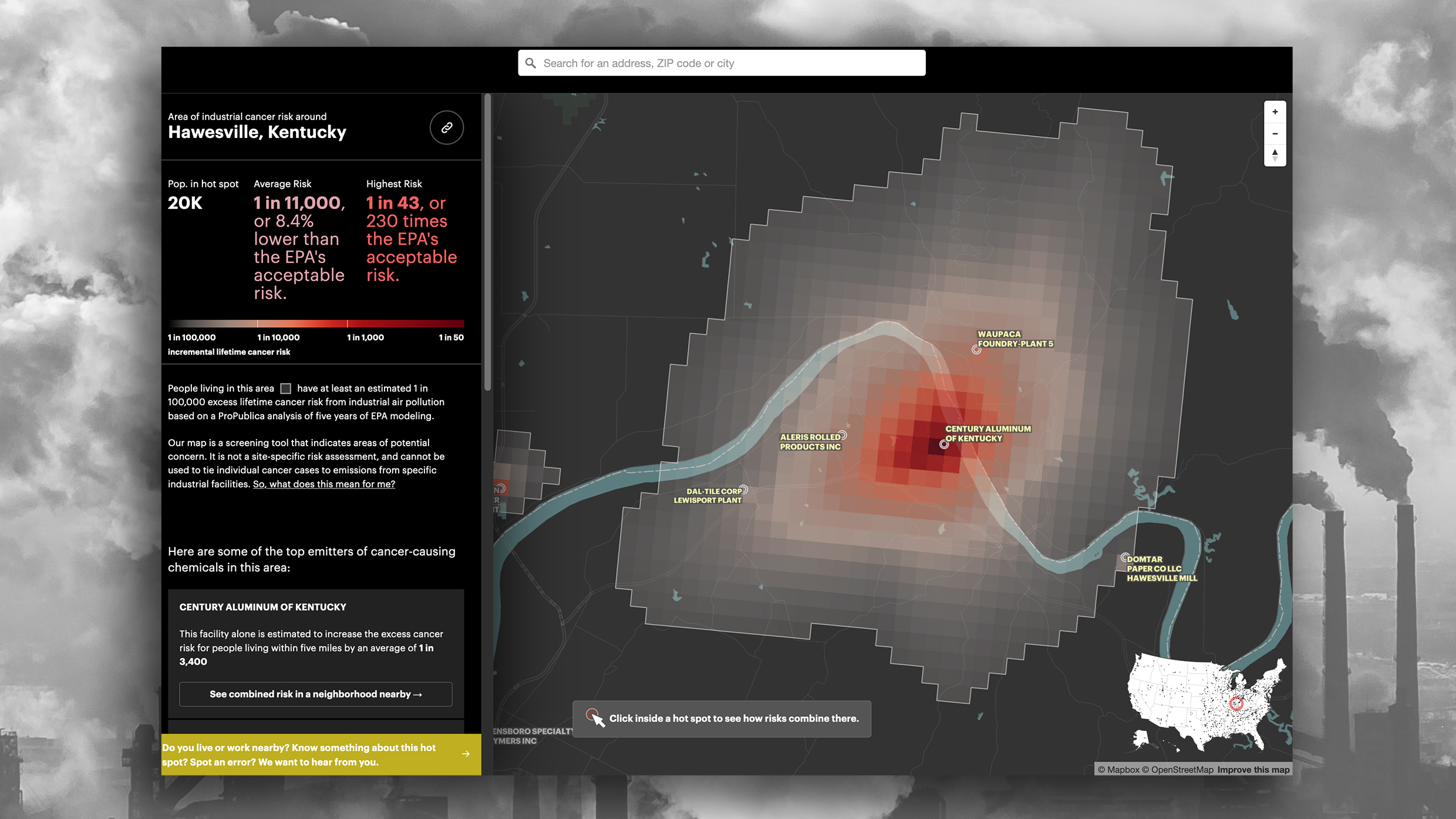1456x819 pixels.
Task: Click the Waupaca Foundry Plant 5 map marker
Action: pyautogui.click(x=976, y=350)
